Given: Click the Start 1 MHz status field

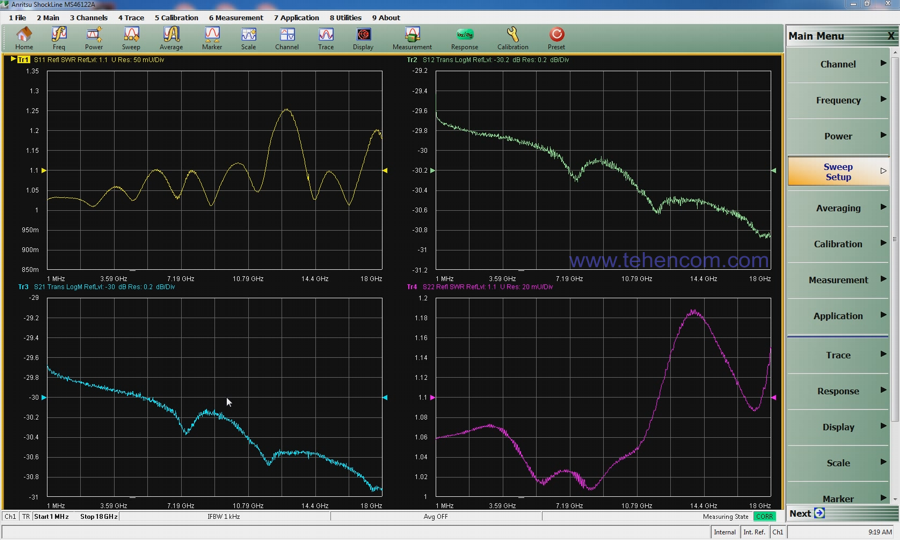Looking at the screenshot, I should [x=51, y=516].
